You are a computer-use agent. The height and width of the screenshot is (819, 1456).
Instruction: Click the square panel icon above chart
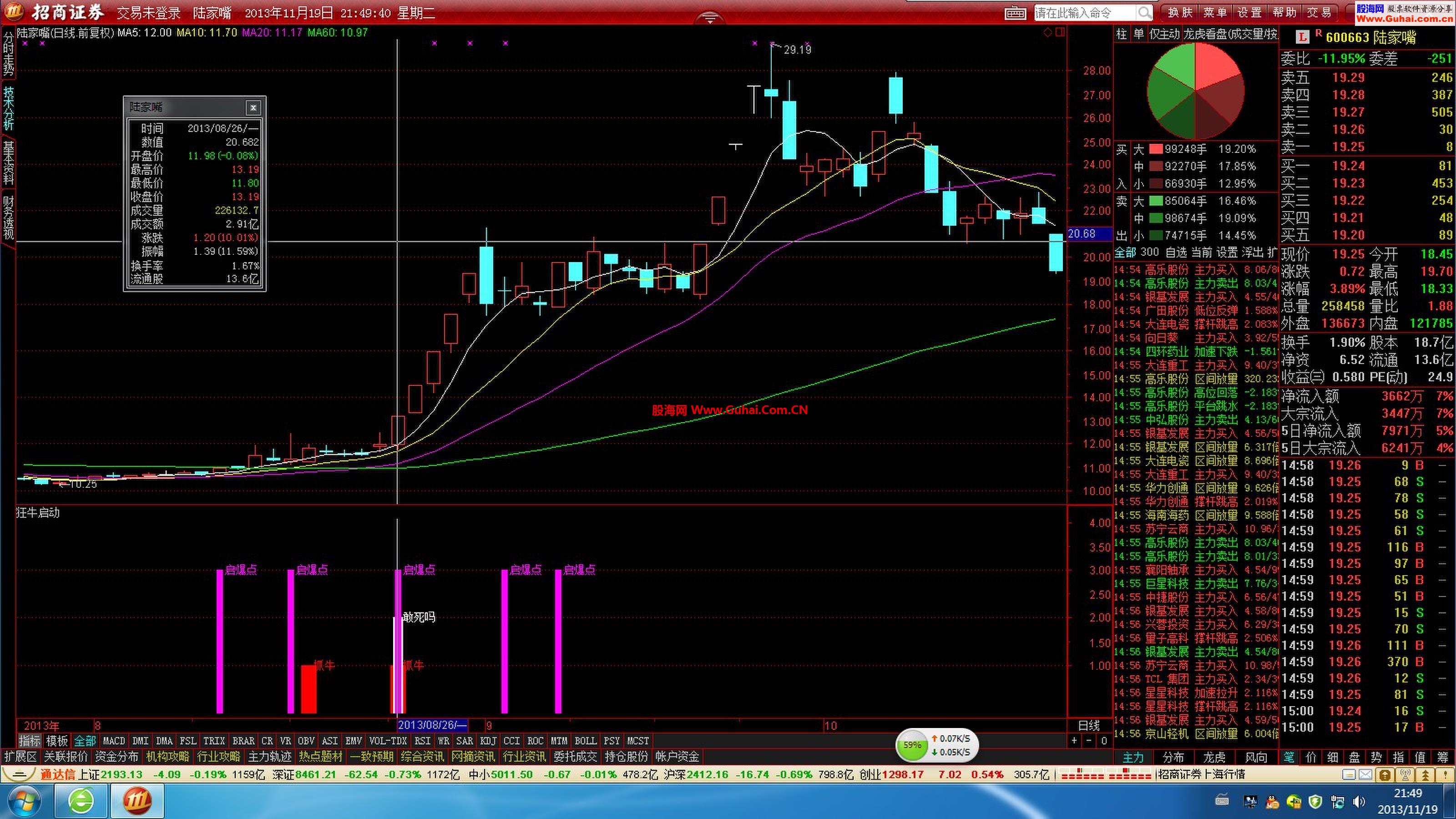coord(1060,33)
